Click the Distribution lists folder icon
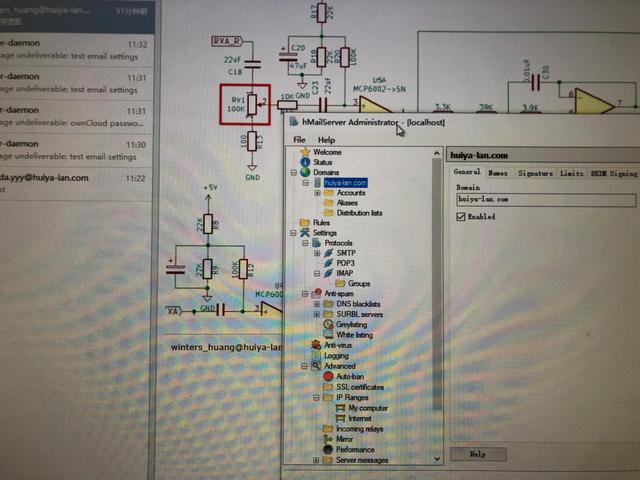This screenshot has height=480, width=640. click(x=329, y=213)
